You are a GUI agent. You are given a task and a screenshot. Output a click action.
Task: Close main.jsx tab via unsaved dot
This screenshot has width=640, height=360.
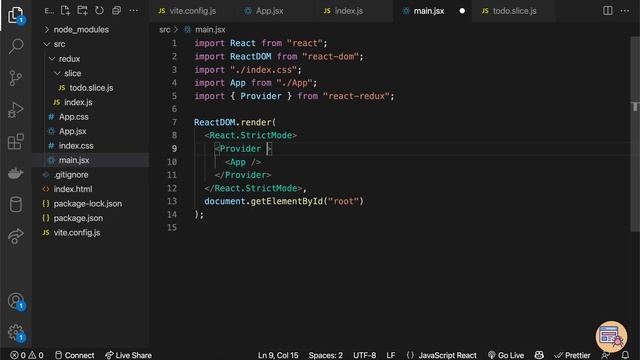click(462, 11)
